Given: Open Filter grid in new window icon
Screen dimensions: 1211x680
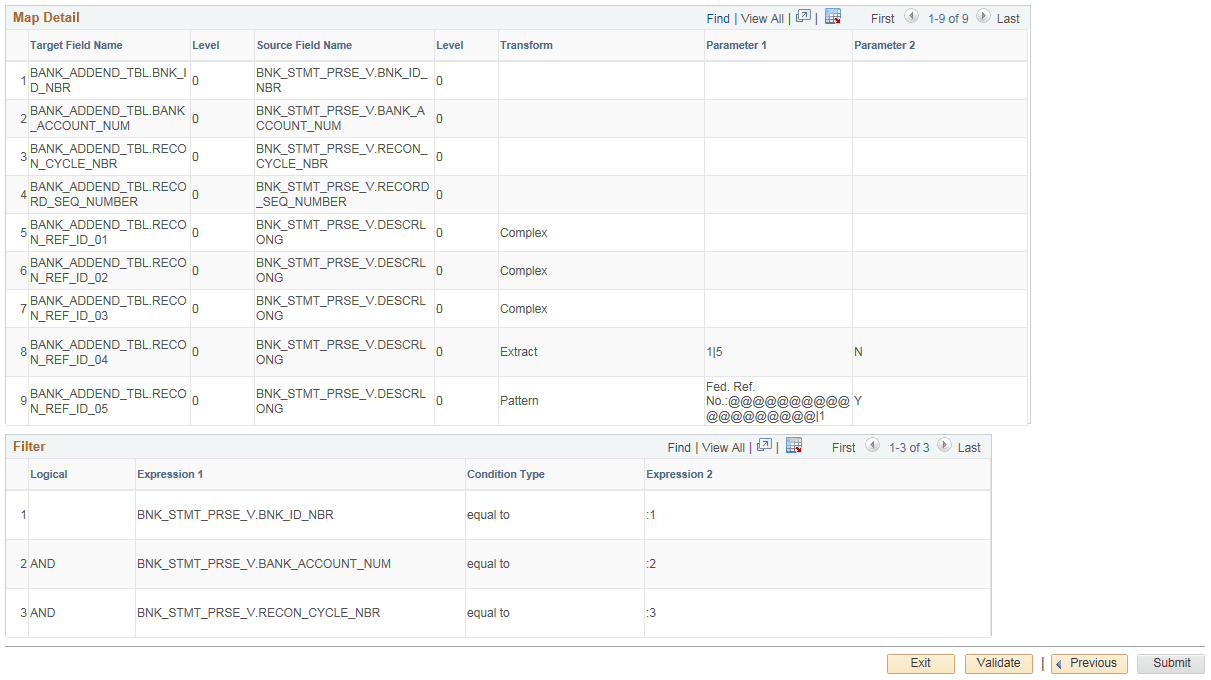Looking at the screenshot, I should 764,446.
